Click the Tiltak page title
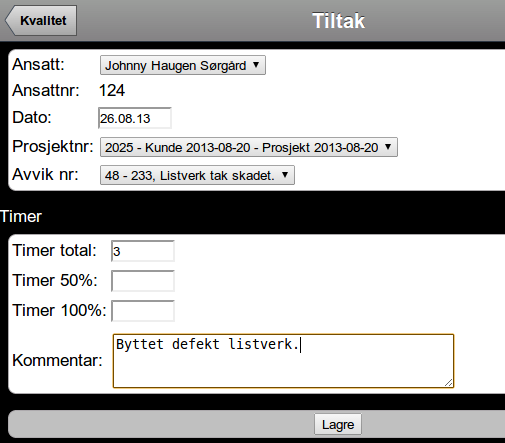 338,21
